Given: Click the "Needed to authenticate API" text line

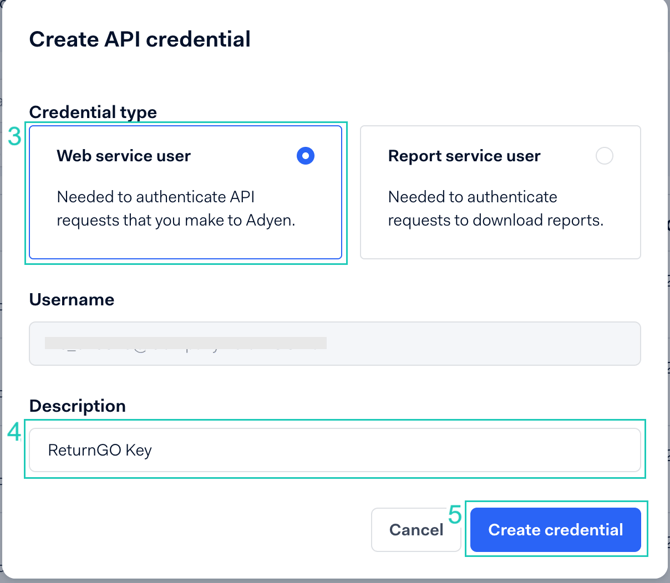Looking at the screenshot, I should (x=154, y=197).
